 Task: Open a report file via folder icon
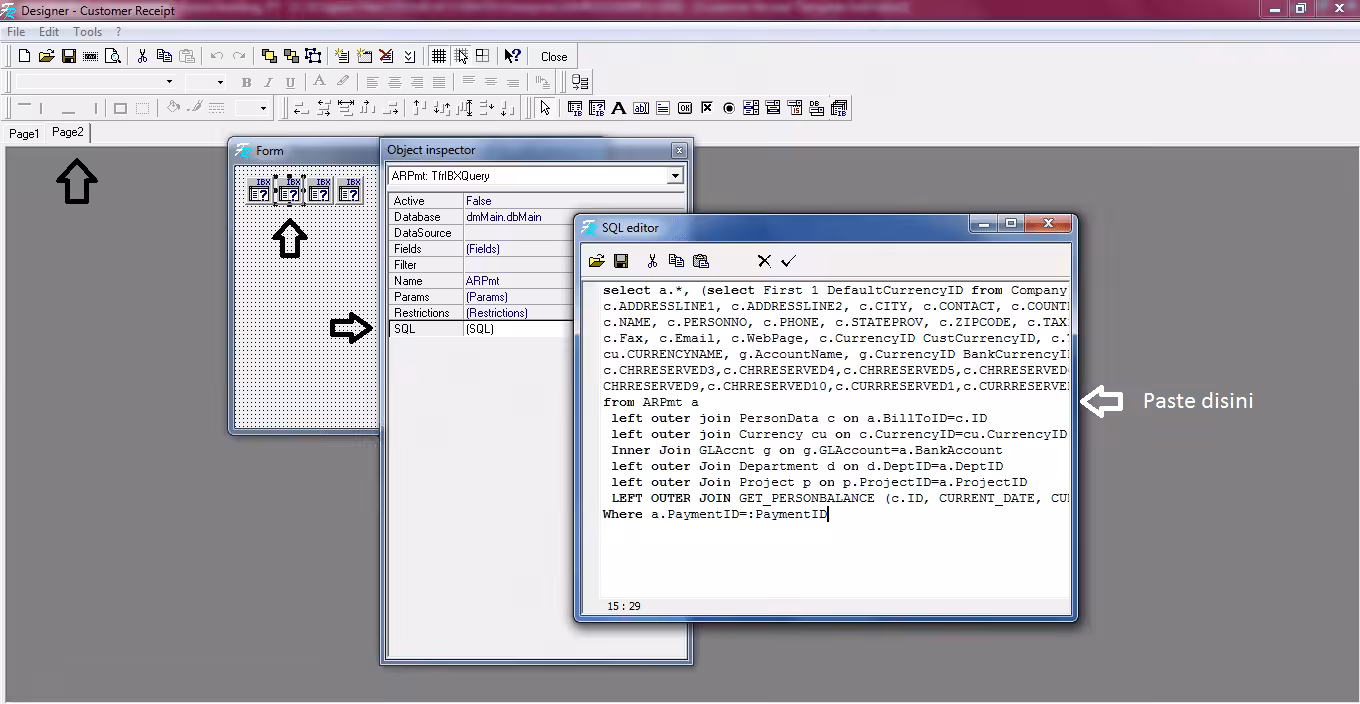(x=46, y=56)
